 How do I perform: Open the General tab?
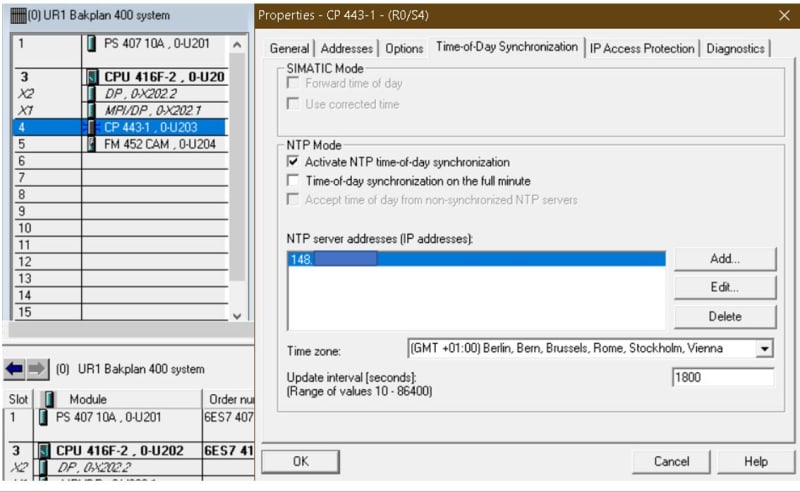coord(289,48)
